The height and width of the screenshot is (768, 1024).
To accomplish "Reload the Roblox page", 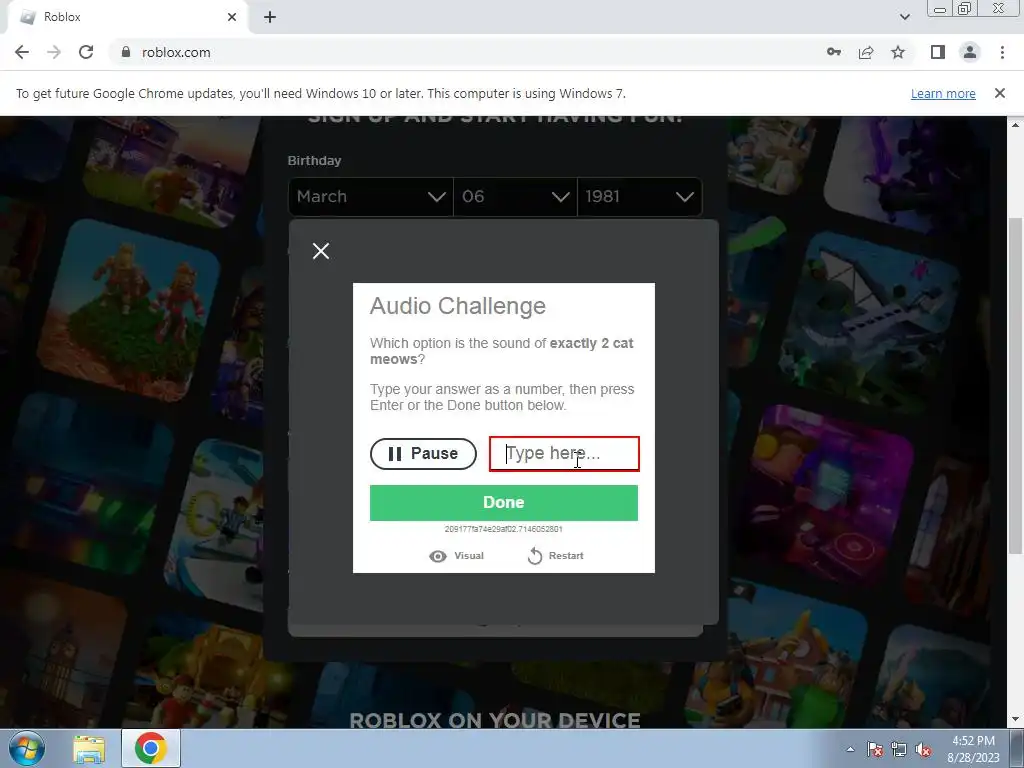I will click(86, 52).
